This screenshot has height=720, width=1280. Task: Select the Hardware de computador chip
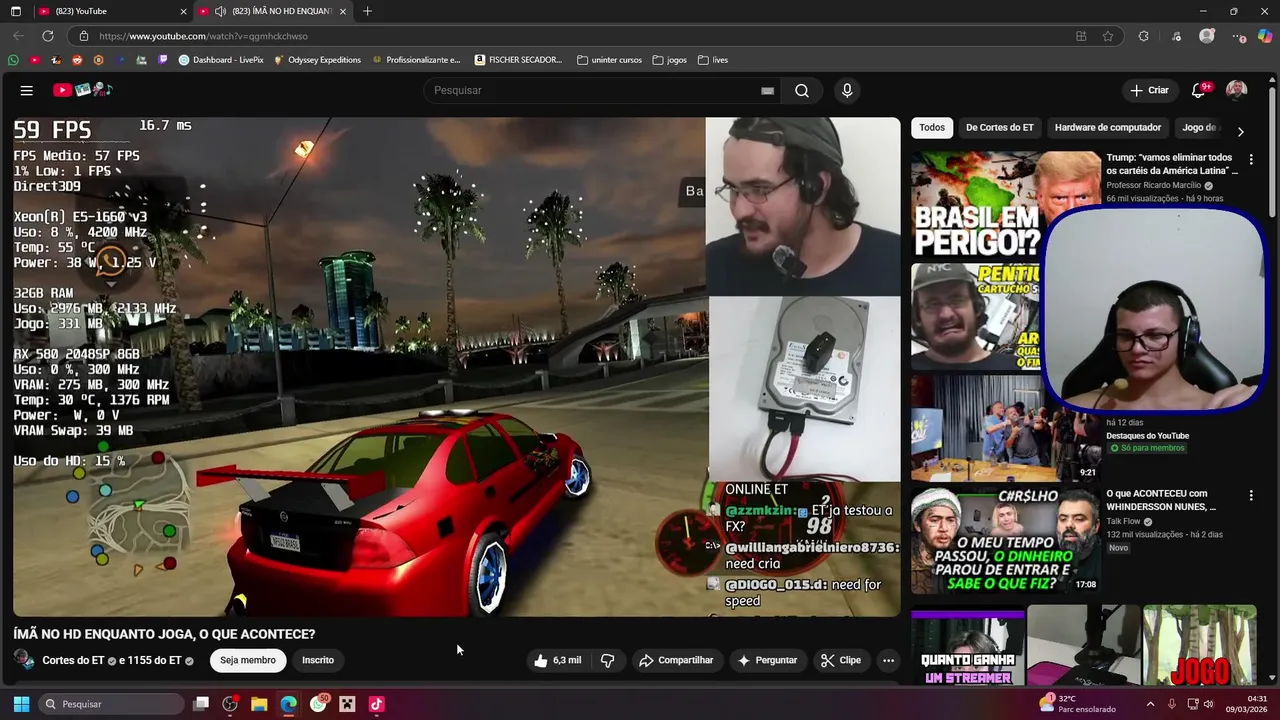(1108, 127)
